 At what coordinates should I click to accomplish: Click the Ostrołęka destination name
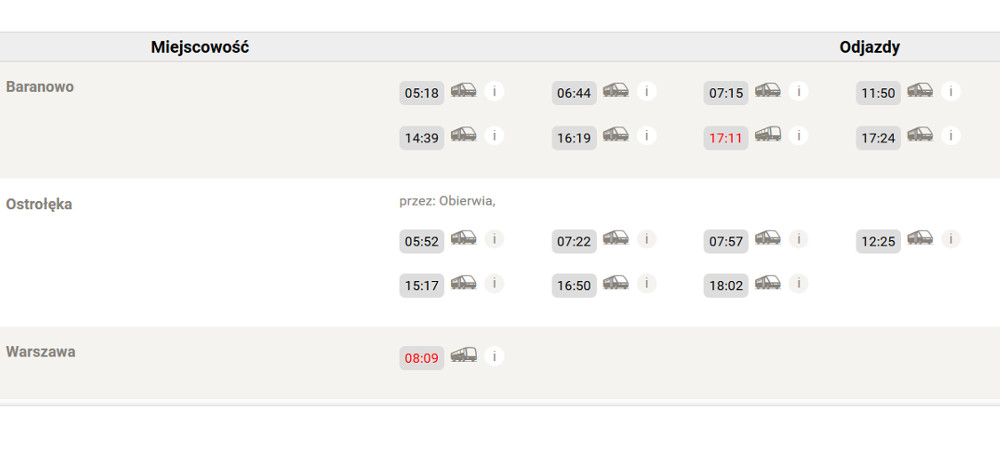(x=39, y=204)
